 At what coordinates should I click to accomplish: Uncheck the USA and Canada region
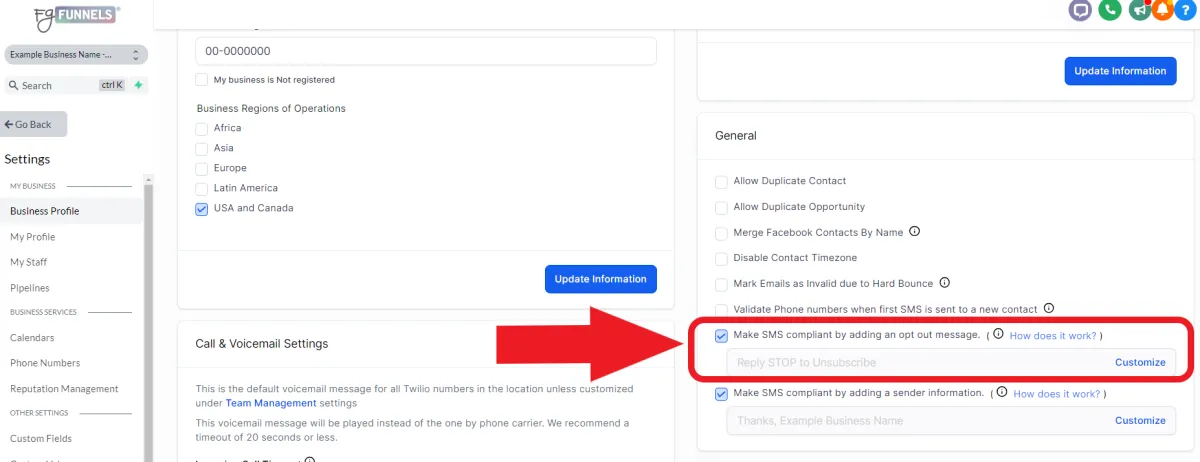click(202, 209)
